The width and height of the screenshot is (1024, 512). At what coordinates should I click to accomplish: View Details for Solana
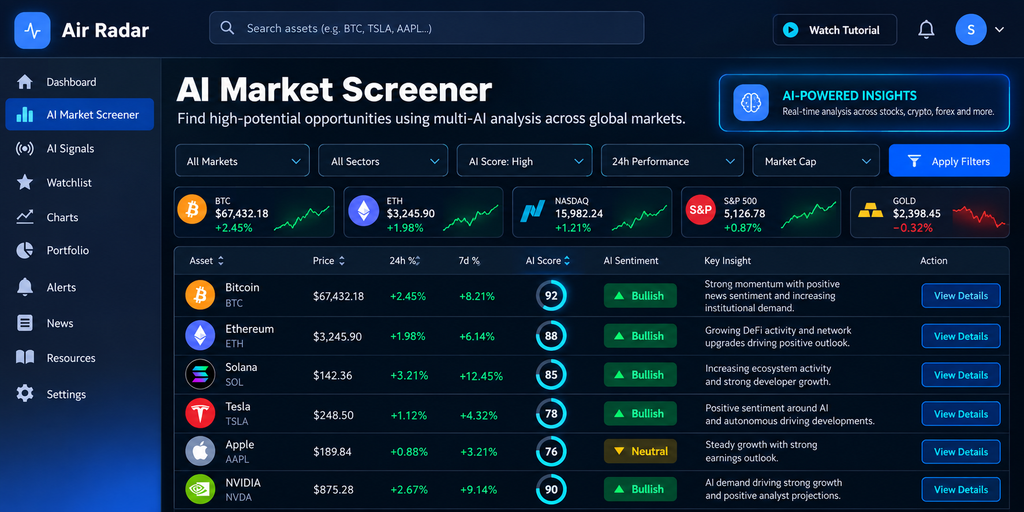(x=961, y=375)
